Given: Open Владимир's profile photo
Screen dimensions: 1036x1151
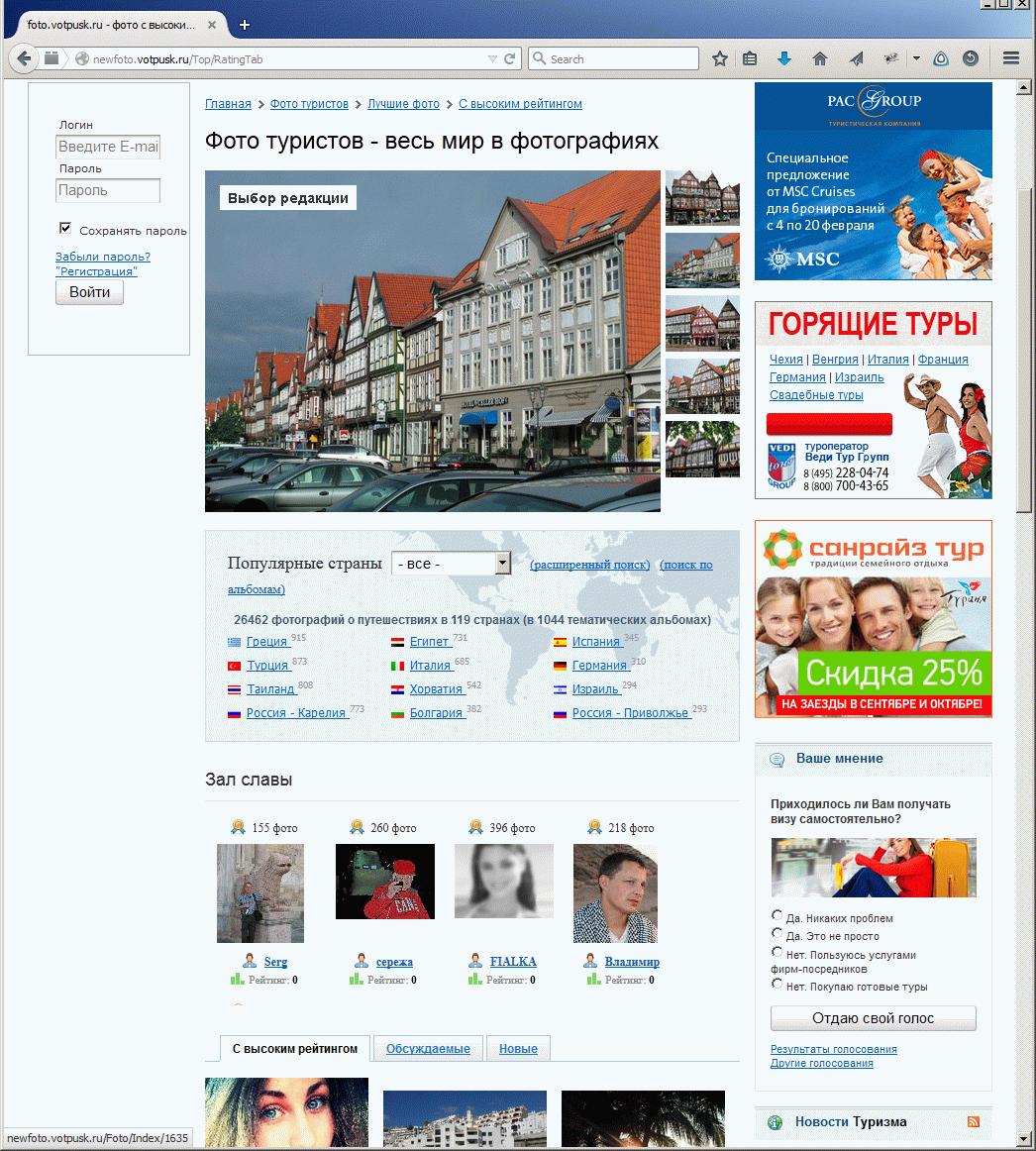Looking at the screenshot, I should [x=615, y=893].
